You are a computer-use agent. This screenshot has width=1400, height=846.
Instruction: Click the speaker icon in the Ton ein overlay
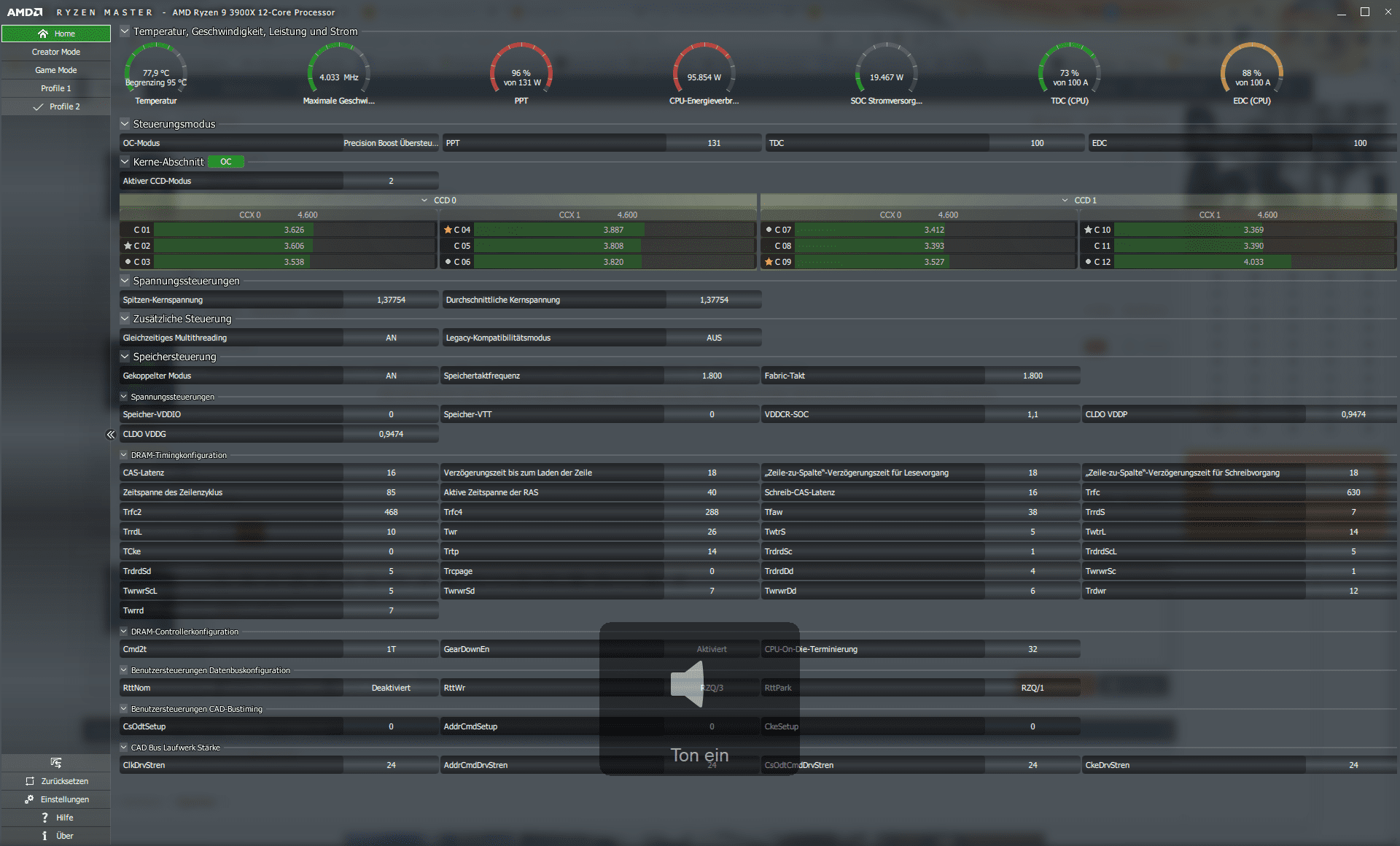click(x=688, y=684)
